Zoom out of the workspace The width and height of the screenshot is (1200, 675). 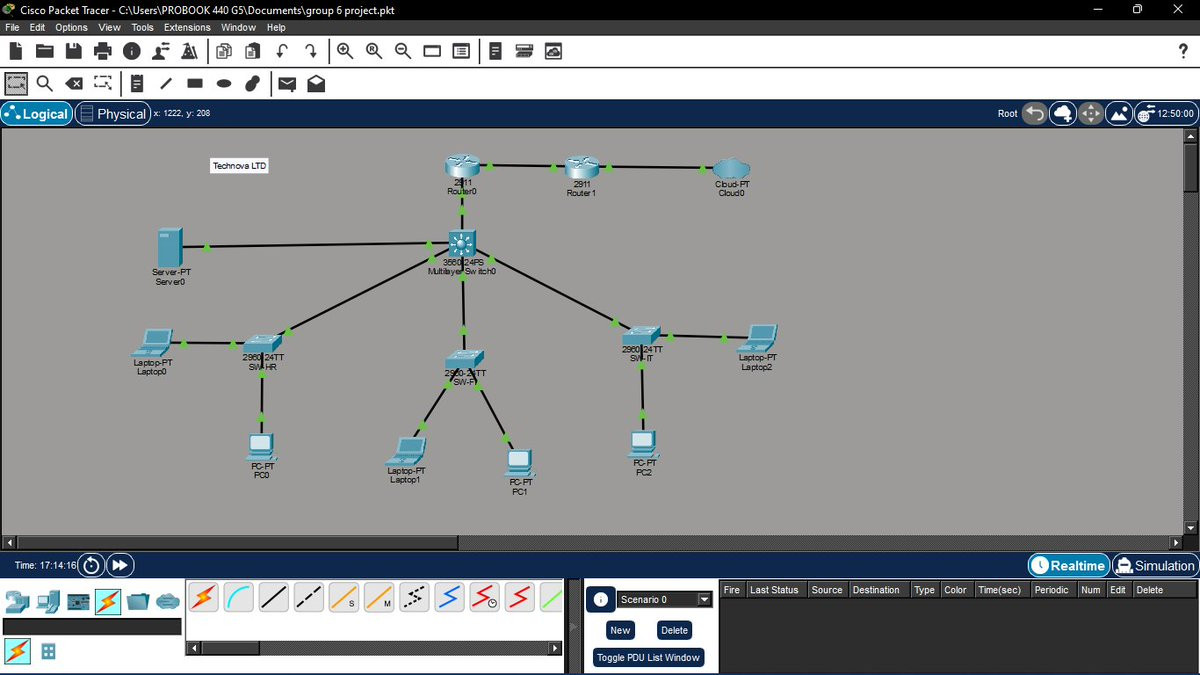[402, 51]
